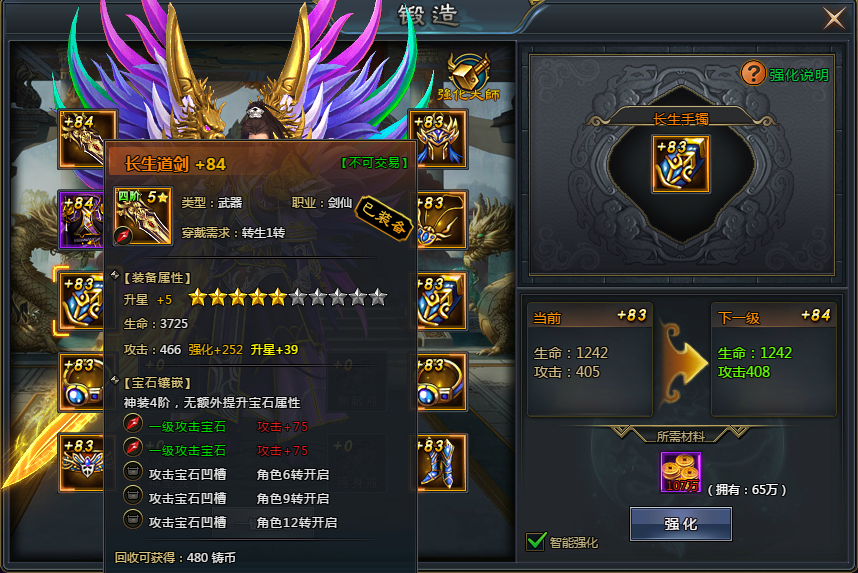Click the gold coin material icon
Screen dimensions: 858x573
(x=681, y=472)
